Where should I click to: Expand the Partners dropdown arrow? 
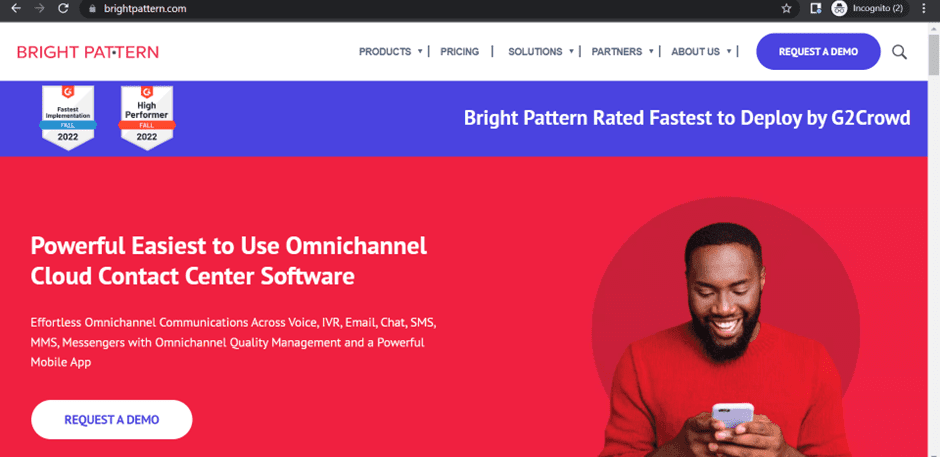tap(651, 51)
